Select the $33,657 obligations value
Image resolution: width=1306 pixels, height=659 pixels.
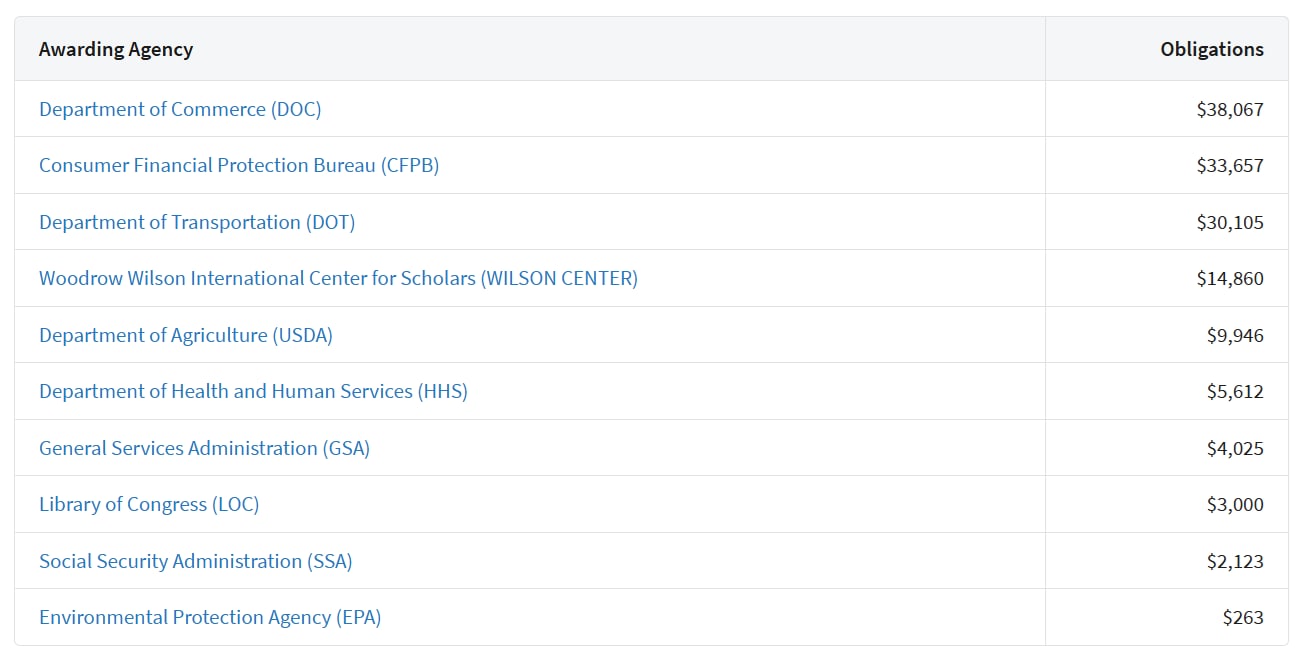click(1230, 165)
